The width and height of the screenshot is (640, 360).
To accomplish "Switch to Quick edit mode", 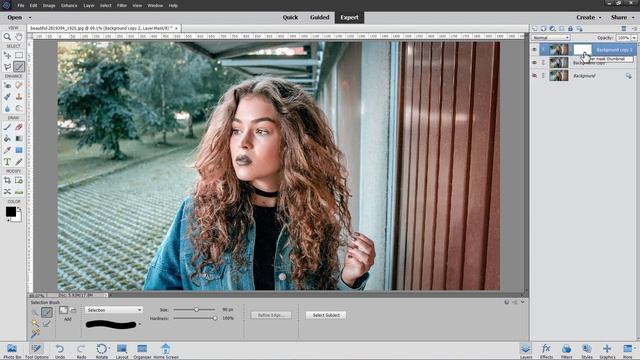I will tap(290, 18).
